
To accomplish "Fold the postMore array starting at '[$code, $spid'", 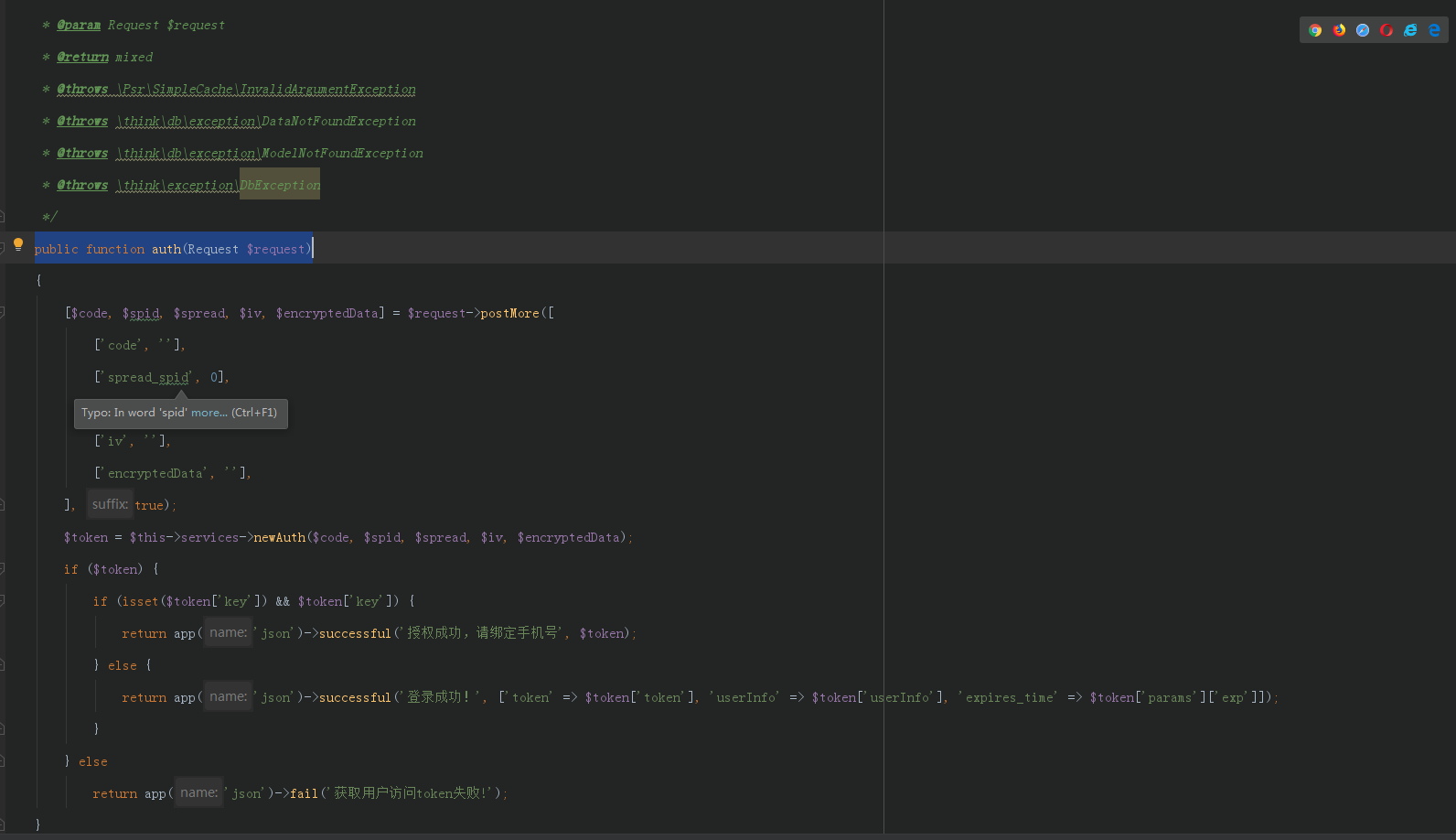I will pyautogui.click(x=3, y=312).
